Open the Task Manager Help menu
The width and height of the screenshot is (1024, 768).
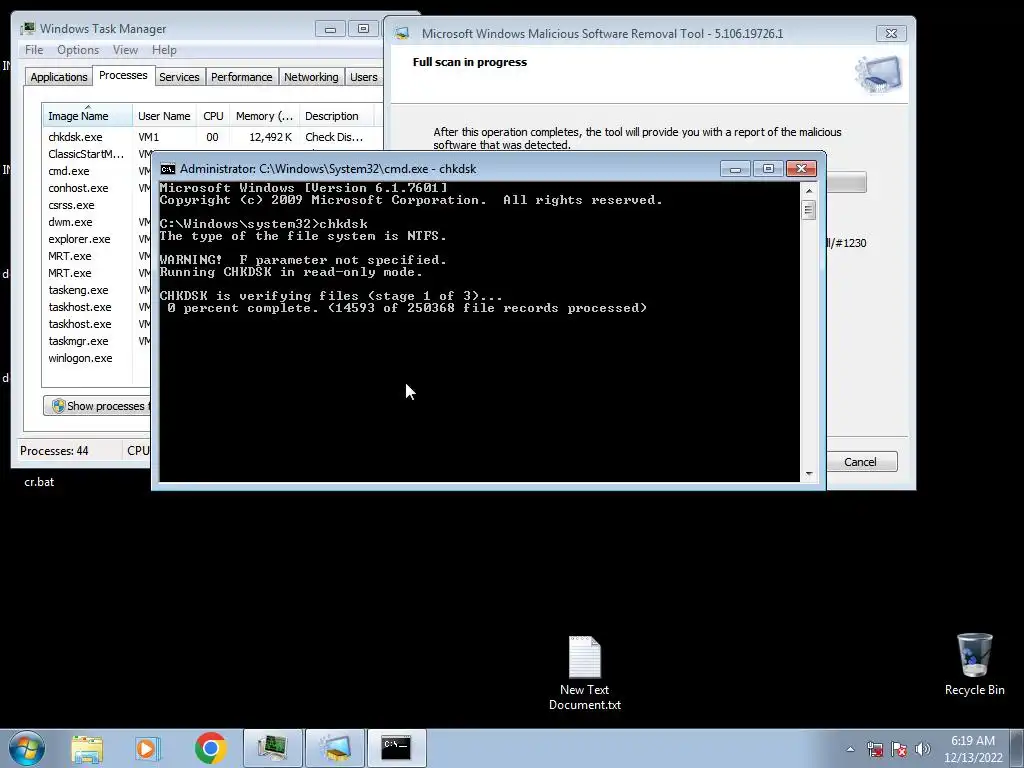pyautogui.click(x=164, y=50)
